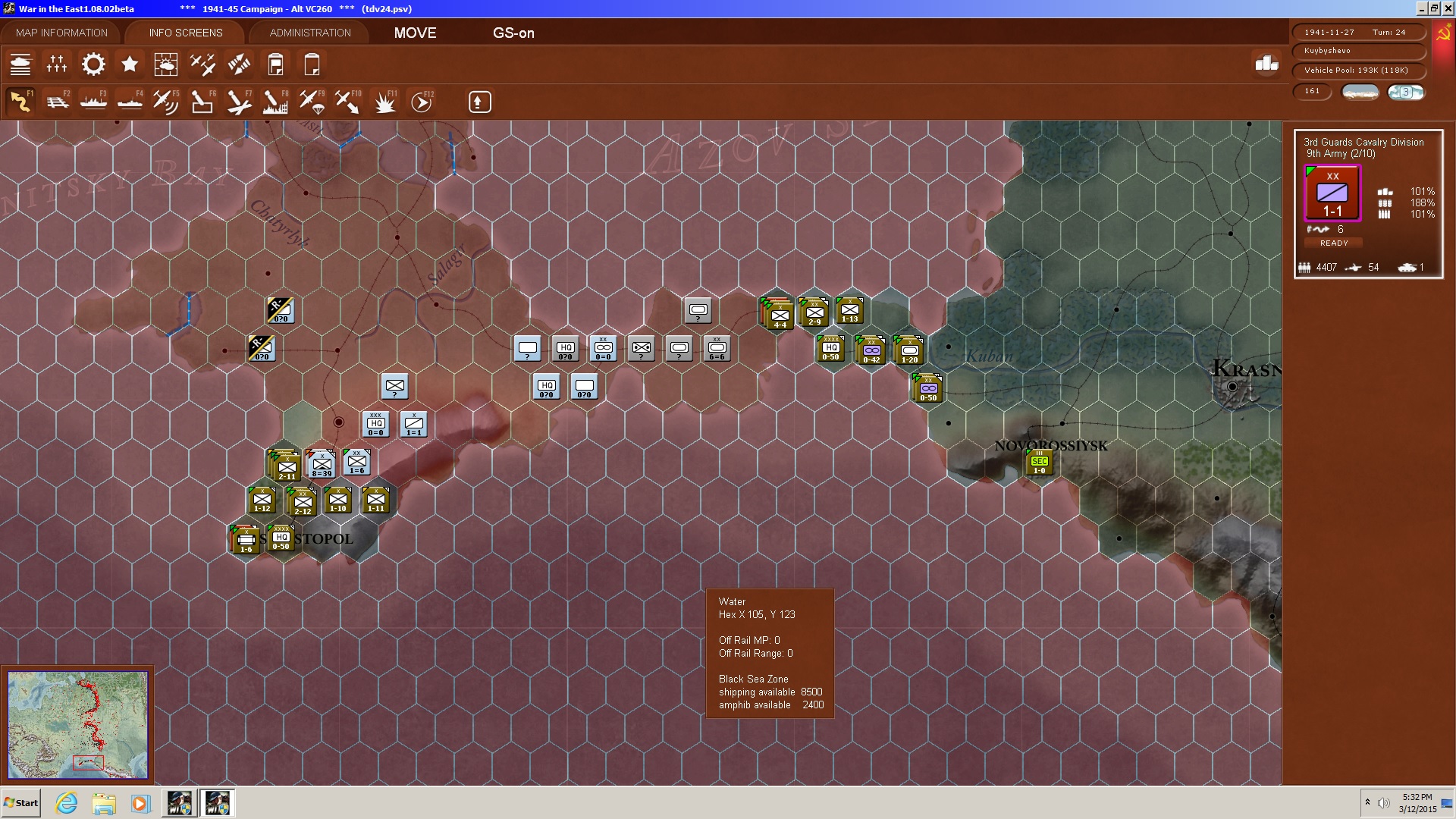The image size is (1456, 819).
Task: Launch Internet Explorer from the taskbar
Action: [x=67, y=803]
